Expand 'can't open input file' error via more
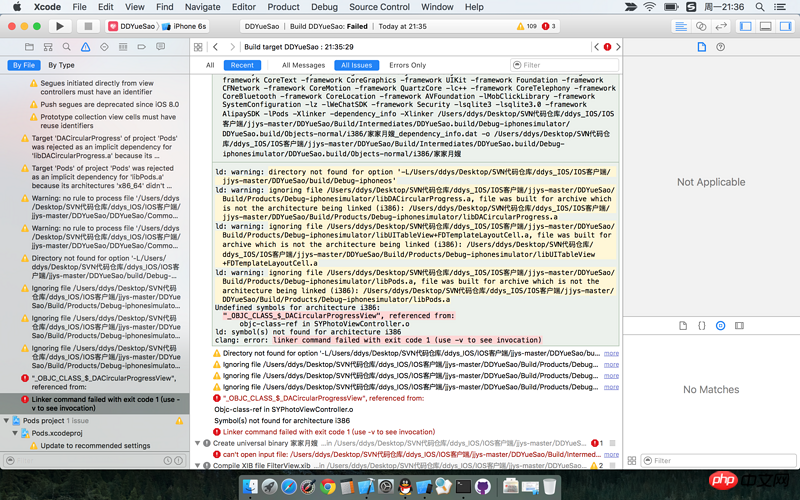 pos(611,454)
